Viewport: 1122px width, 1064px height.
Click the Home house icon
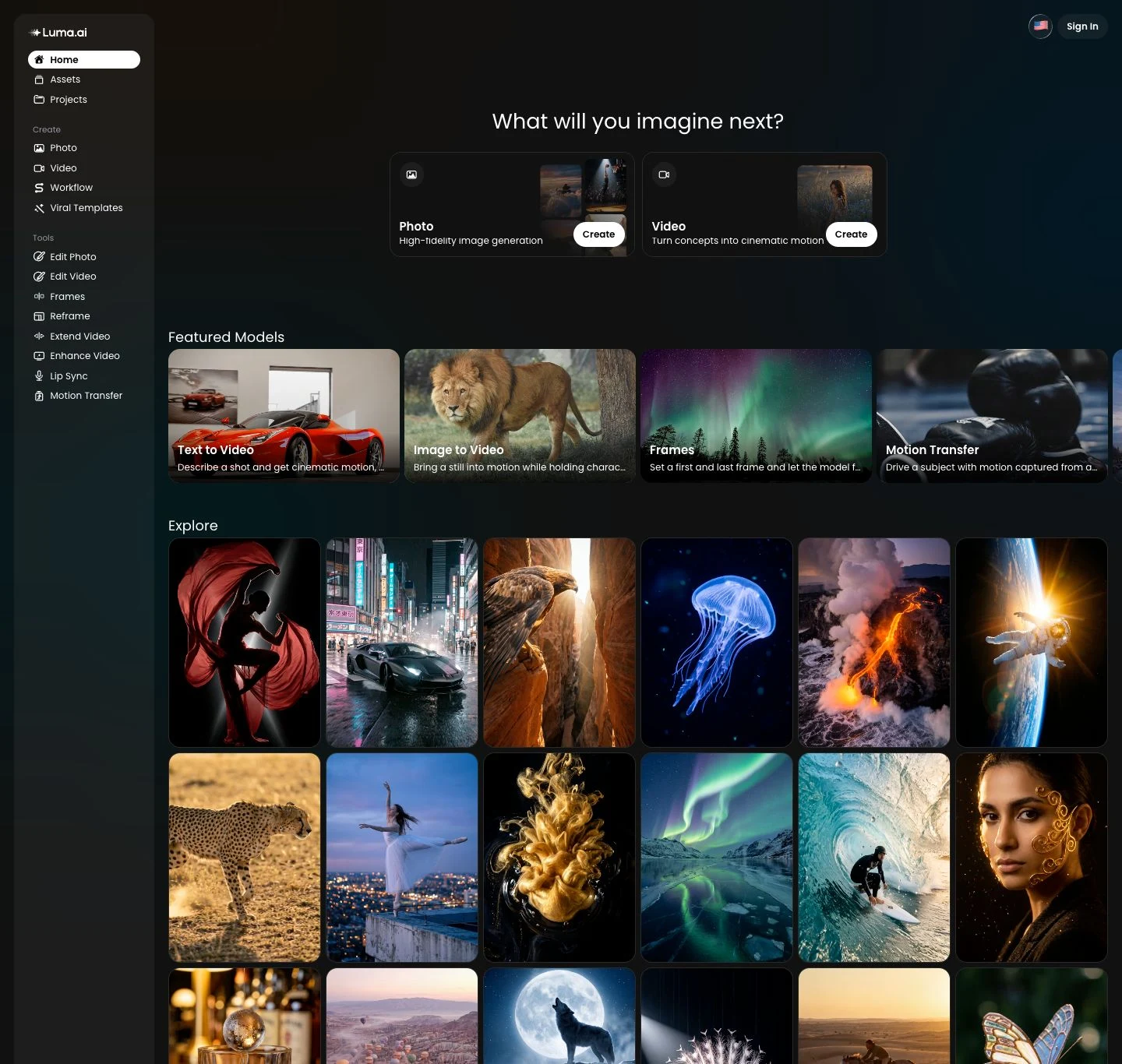(x=39, y=60)
